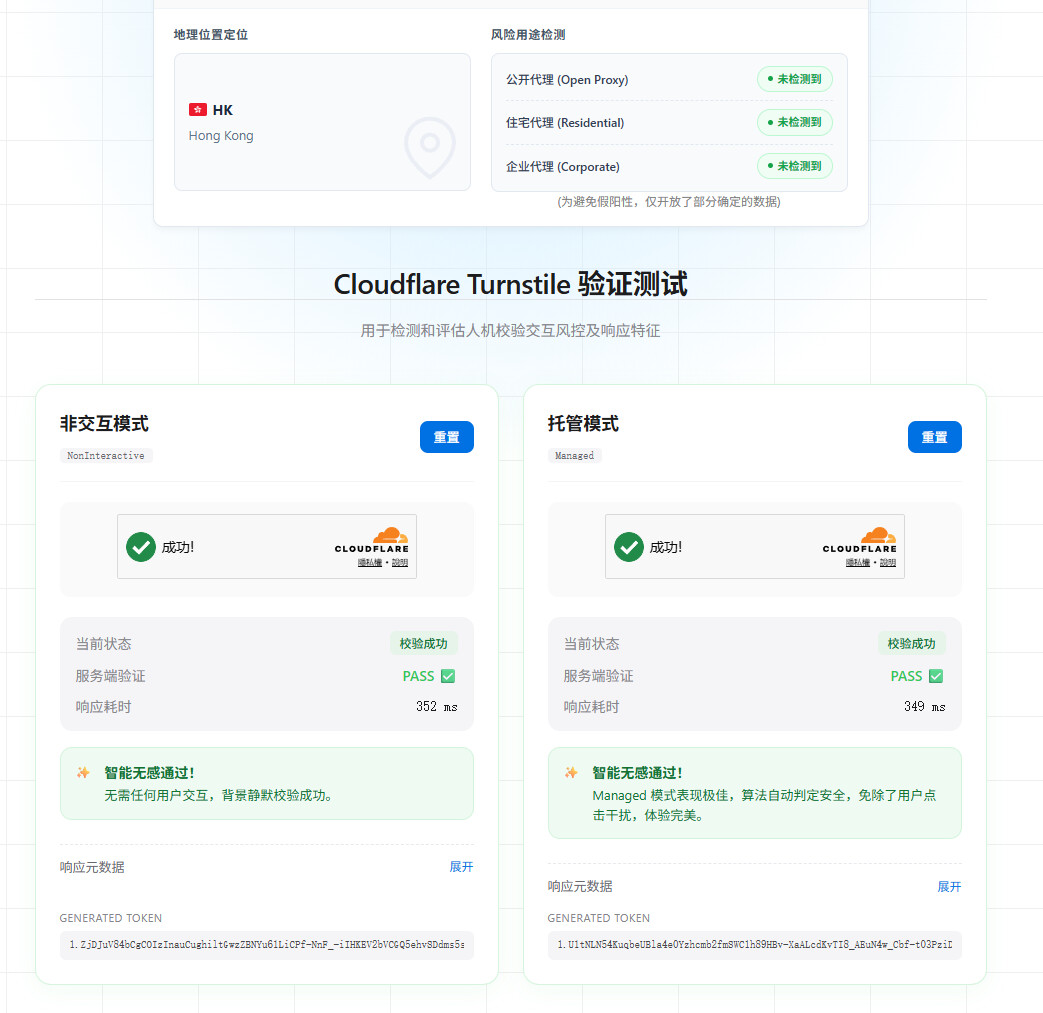Reset the 托管模式 test with 重置
Viewport: 1043px width, 1013px height.
pos(934,437)
